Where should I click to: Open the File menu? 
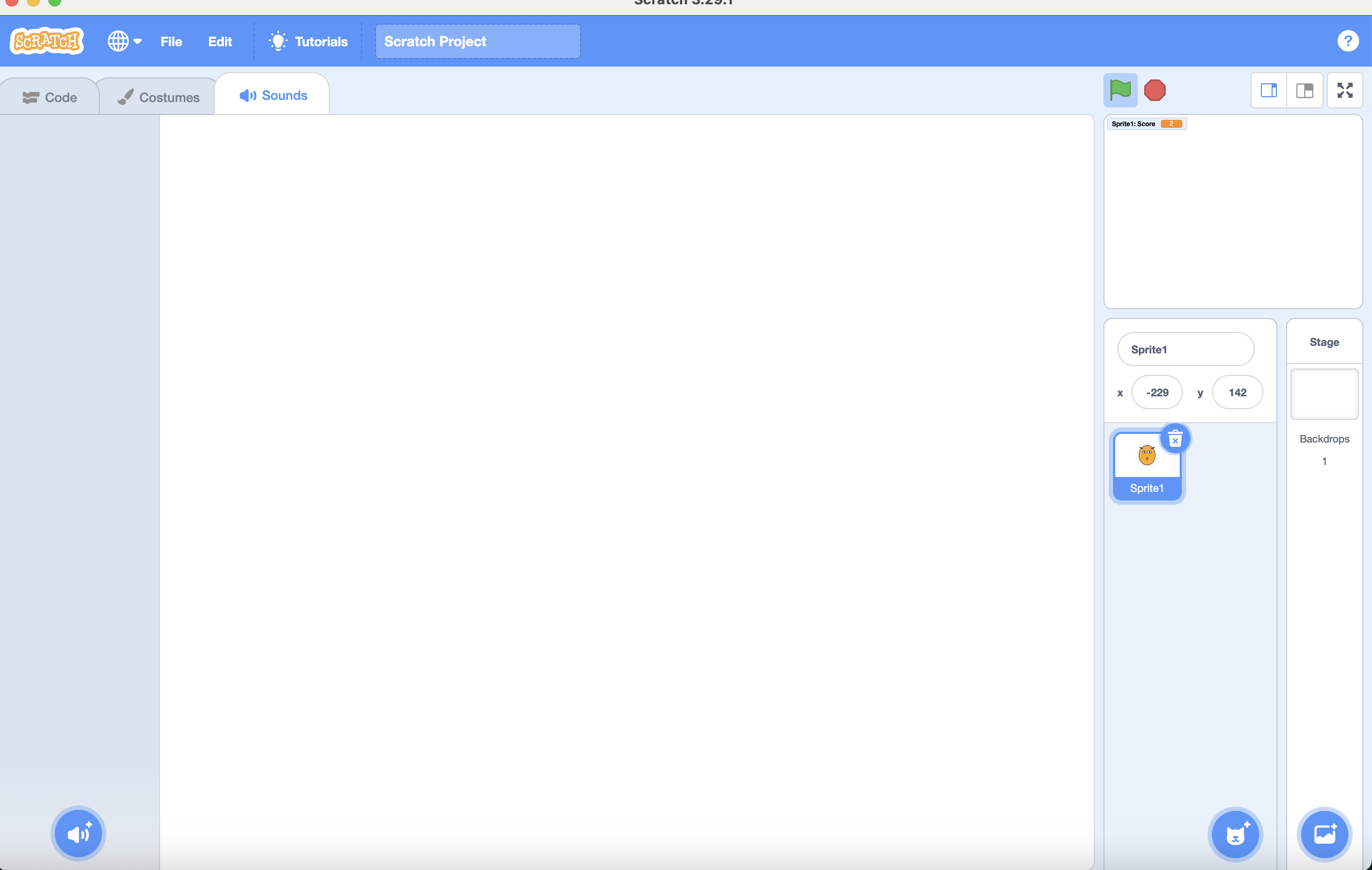tap(171, 41)
